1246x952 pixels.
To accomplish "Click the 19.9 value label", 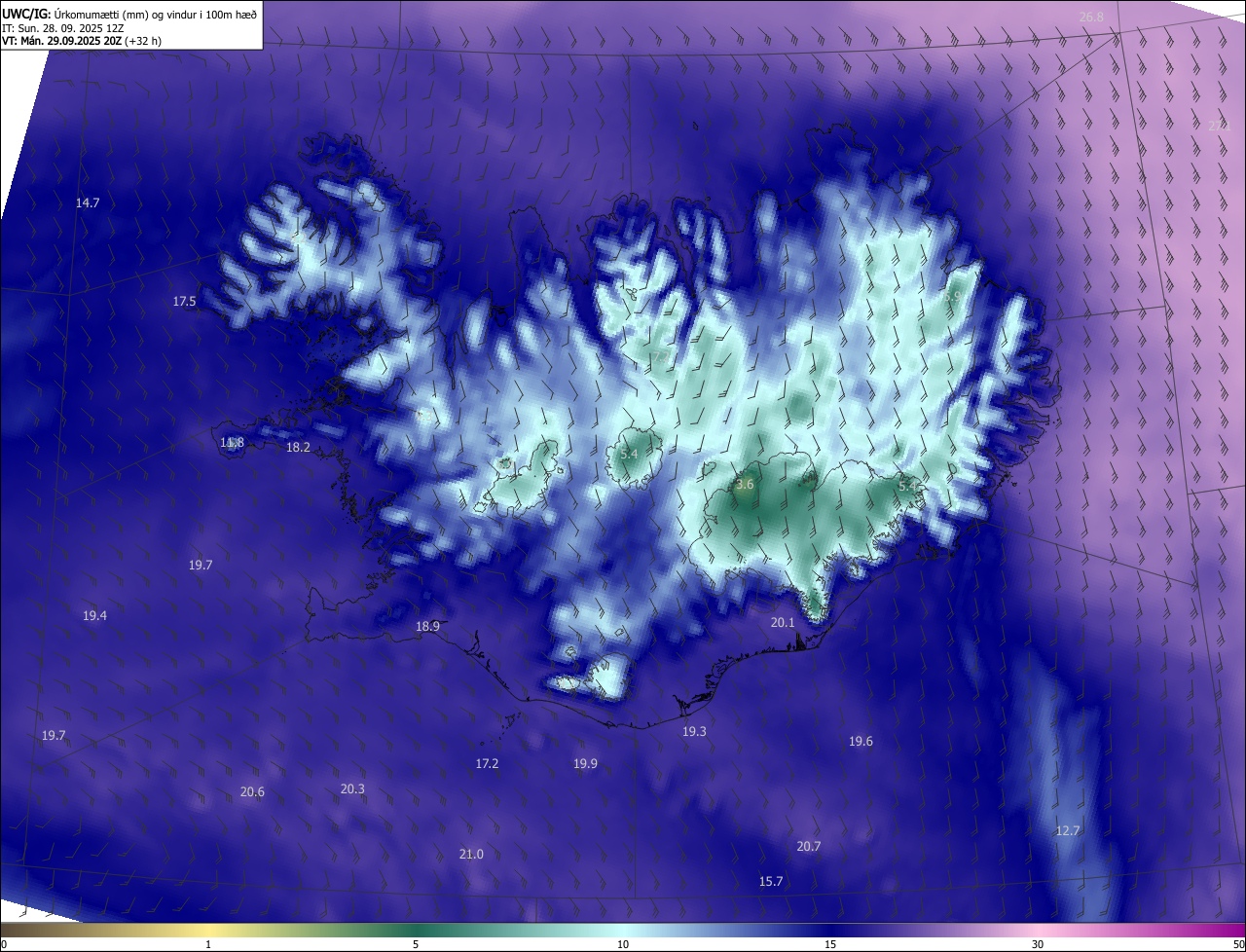I will (x=585, y=764).
